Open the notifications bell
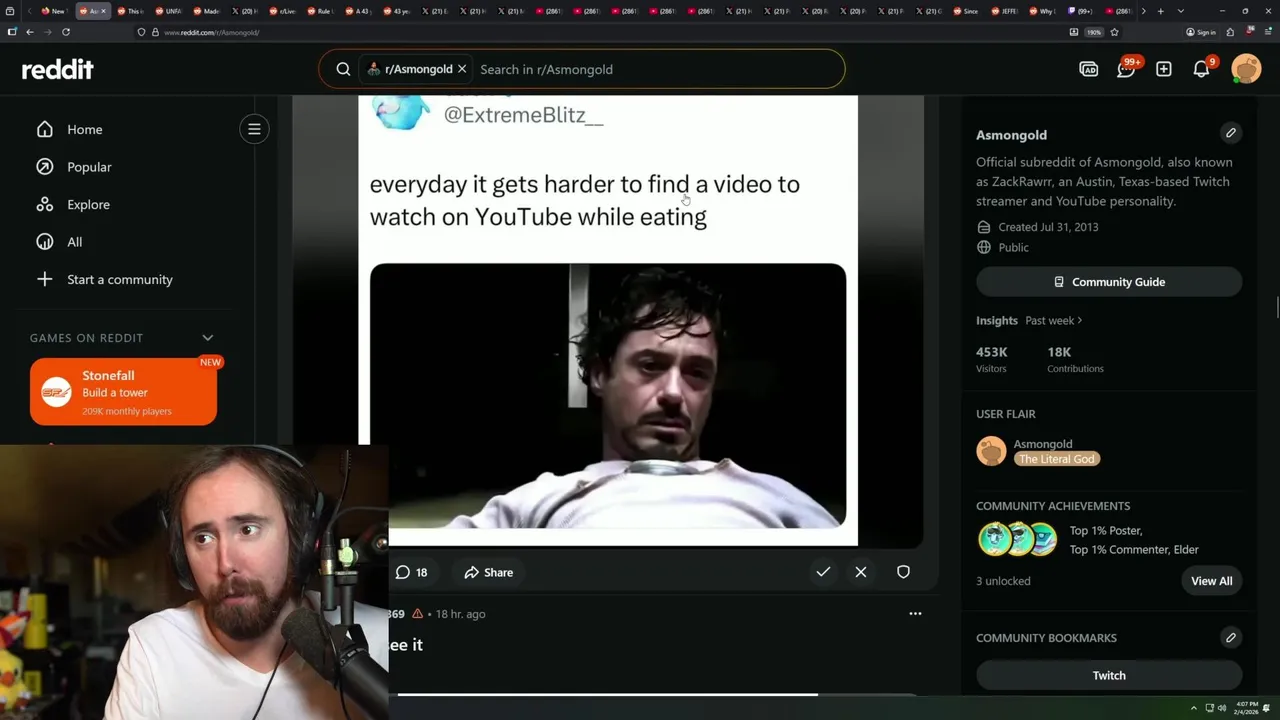Screen dimensions: 1280x720 click(1201, 69)
